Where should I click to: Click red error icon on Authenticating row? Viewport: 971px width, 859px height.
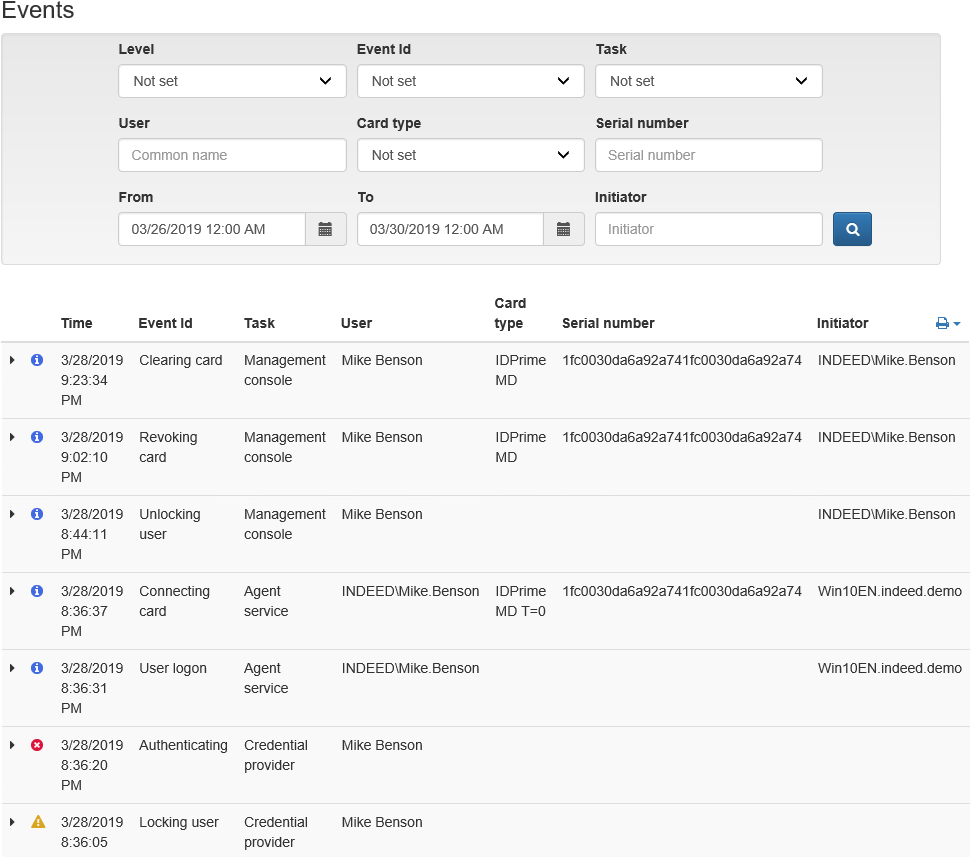[x=37, y=745]
